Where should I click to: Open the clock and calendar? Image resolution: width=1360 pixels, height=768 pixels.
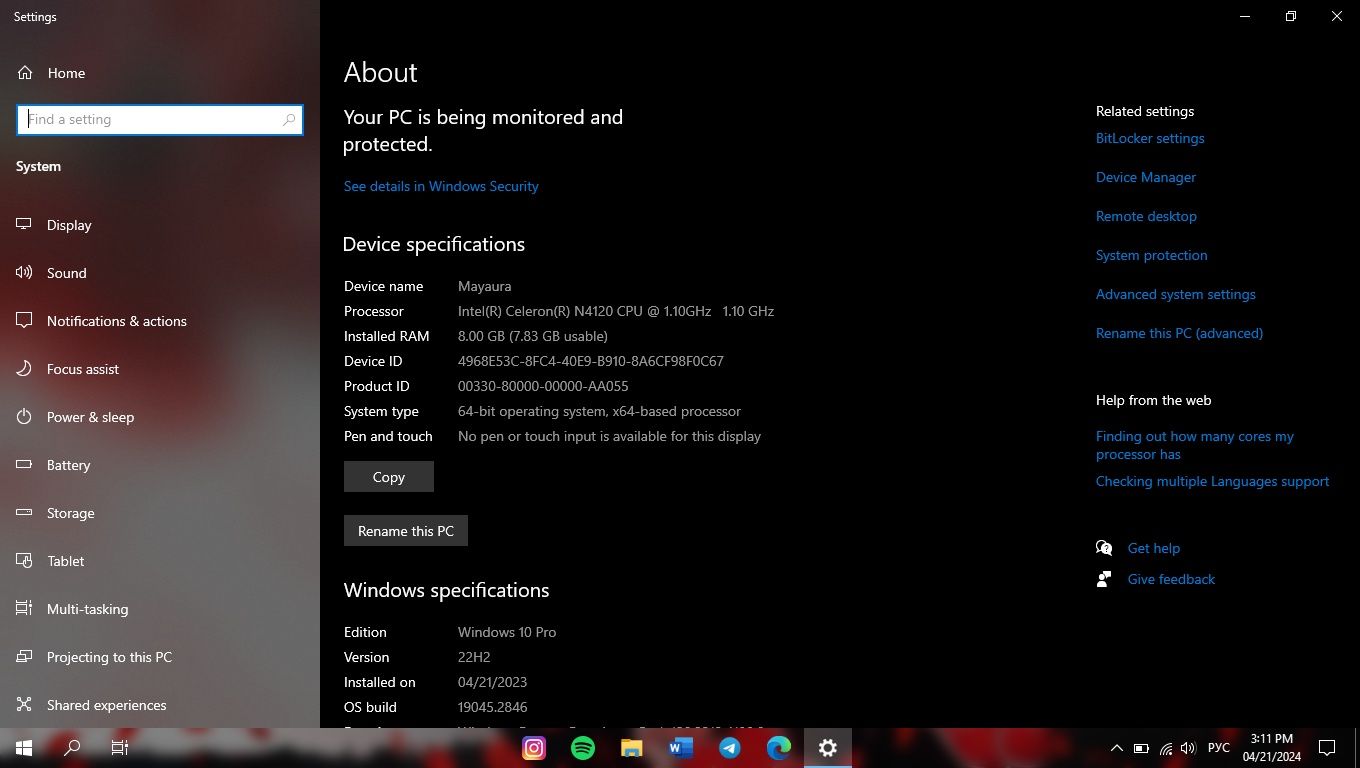pos(1272,748)
